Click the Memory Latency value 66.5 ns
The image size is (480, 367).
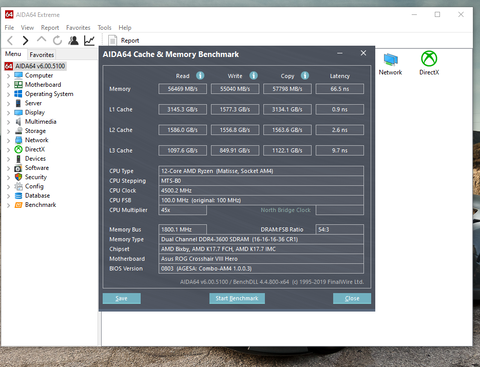[340, 89]
